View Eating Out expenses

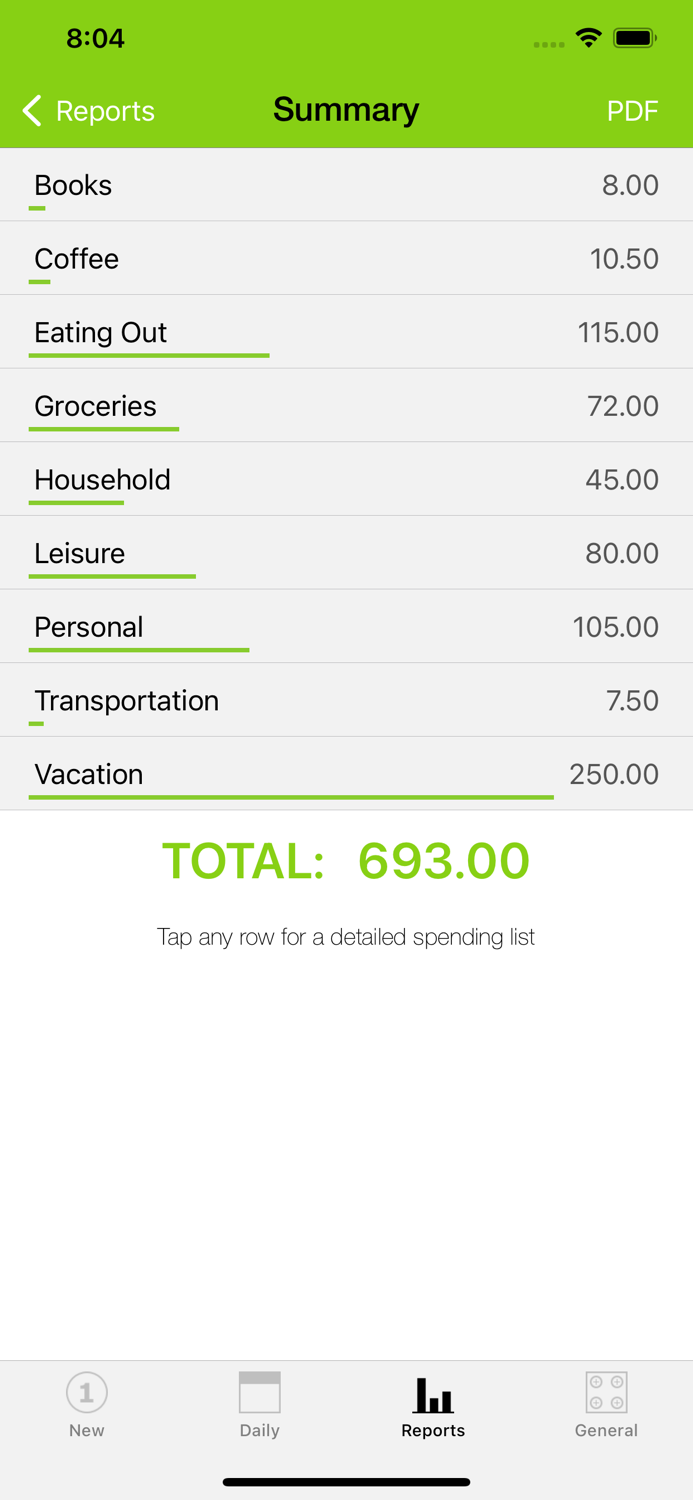346,331
